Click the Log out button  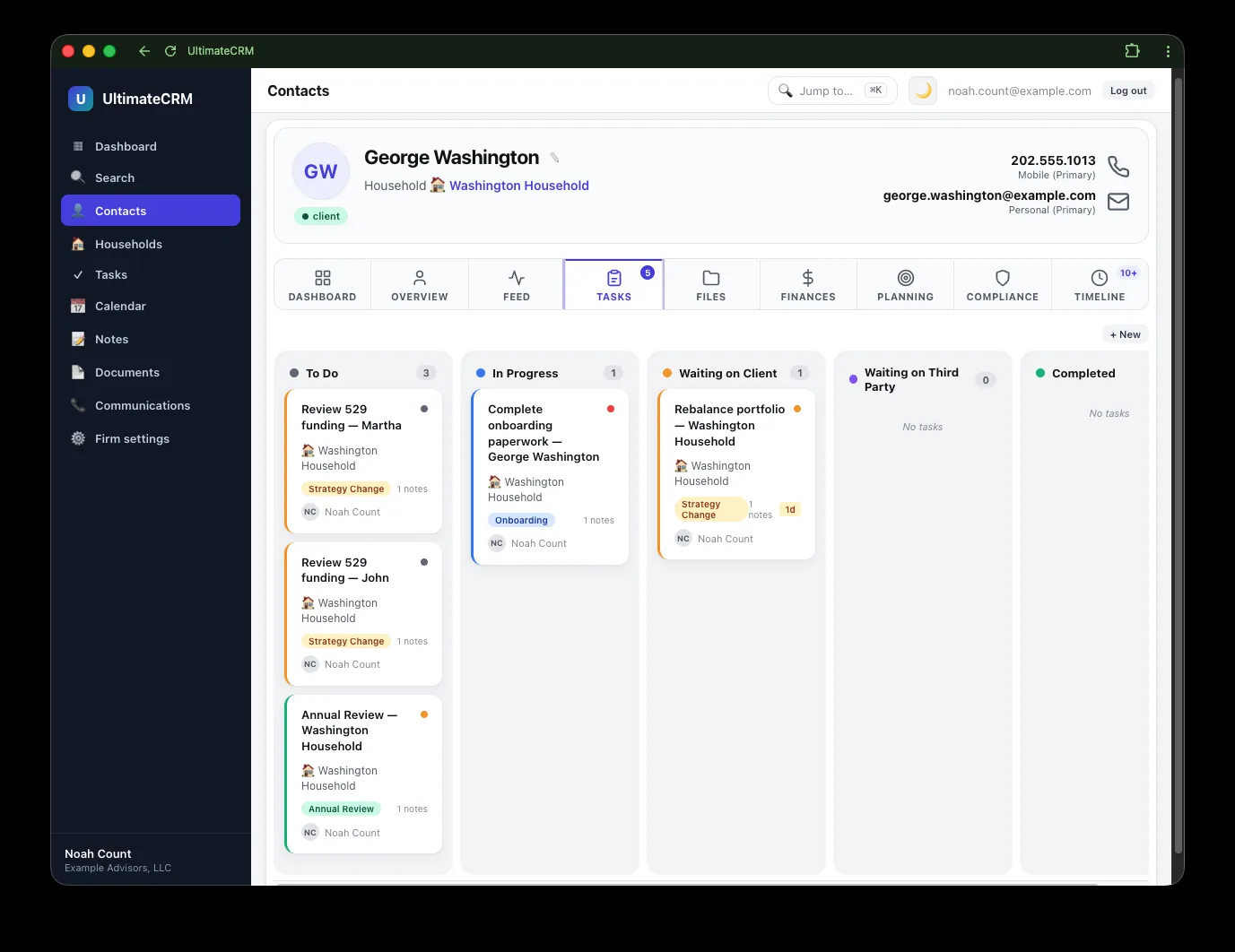point(1128,91)
